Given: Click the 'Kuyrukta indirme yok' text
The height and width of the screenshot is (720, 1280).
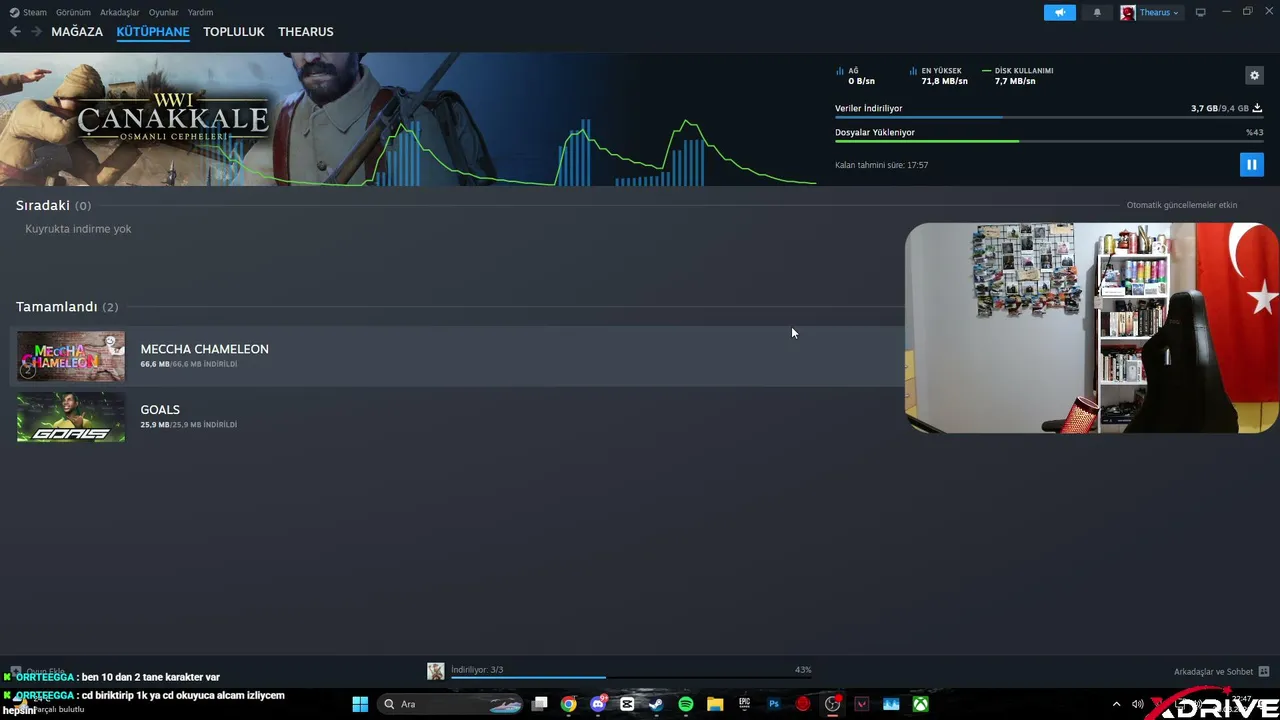Looking at the screenshot, I should point(78,229).
